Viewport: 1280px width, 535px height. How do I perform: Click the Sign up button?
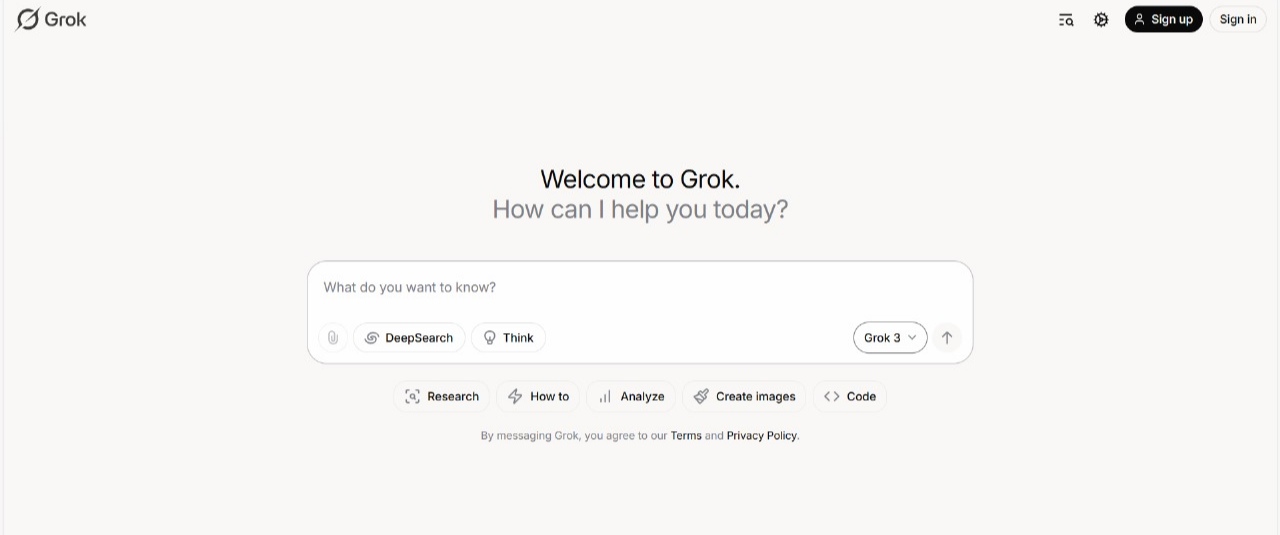[x=1163, y=19]
